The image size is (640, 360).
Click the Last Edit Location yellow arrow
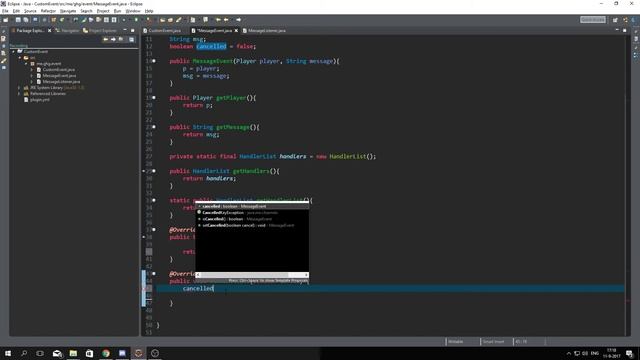coord(218,20)
